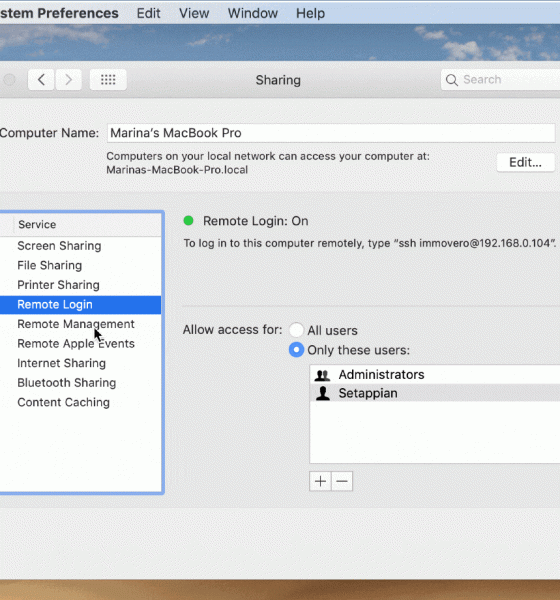Click the Sharing window title
560x600 pixels.
[278, 80]
